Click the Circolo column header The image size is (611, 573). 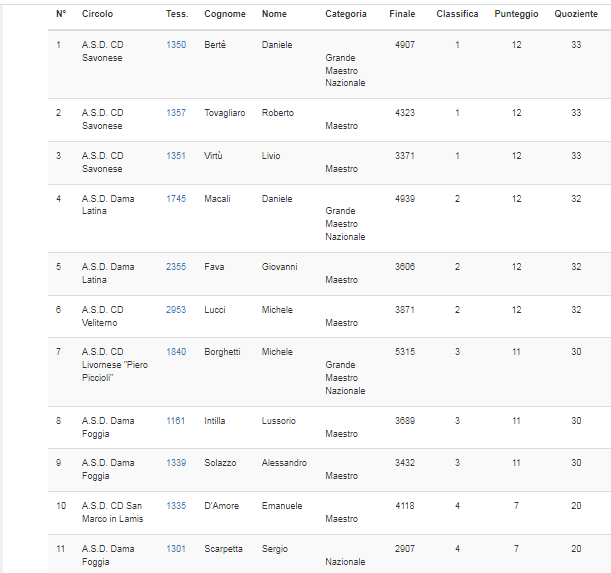(x=97, y=14)
